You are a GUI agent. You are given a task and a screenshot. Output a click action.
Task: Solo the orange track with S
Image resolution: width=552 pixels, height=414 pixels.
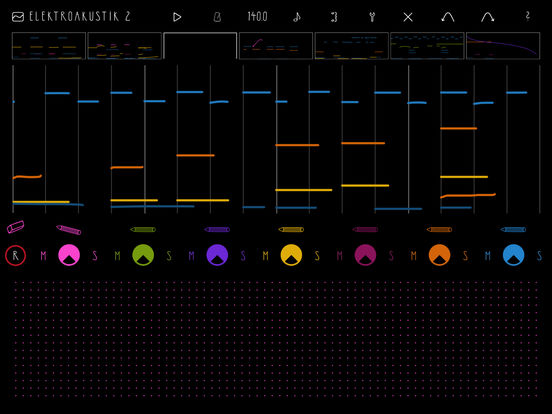tap(465, 256)
